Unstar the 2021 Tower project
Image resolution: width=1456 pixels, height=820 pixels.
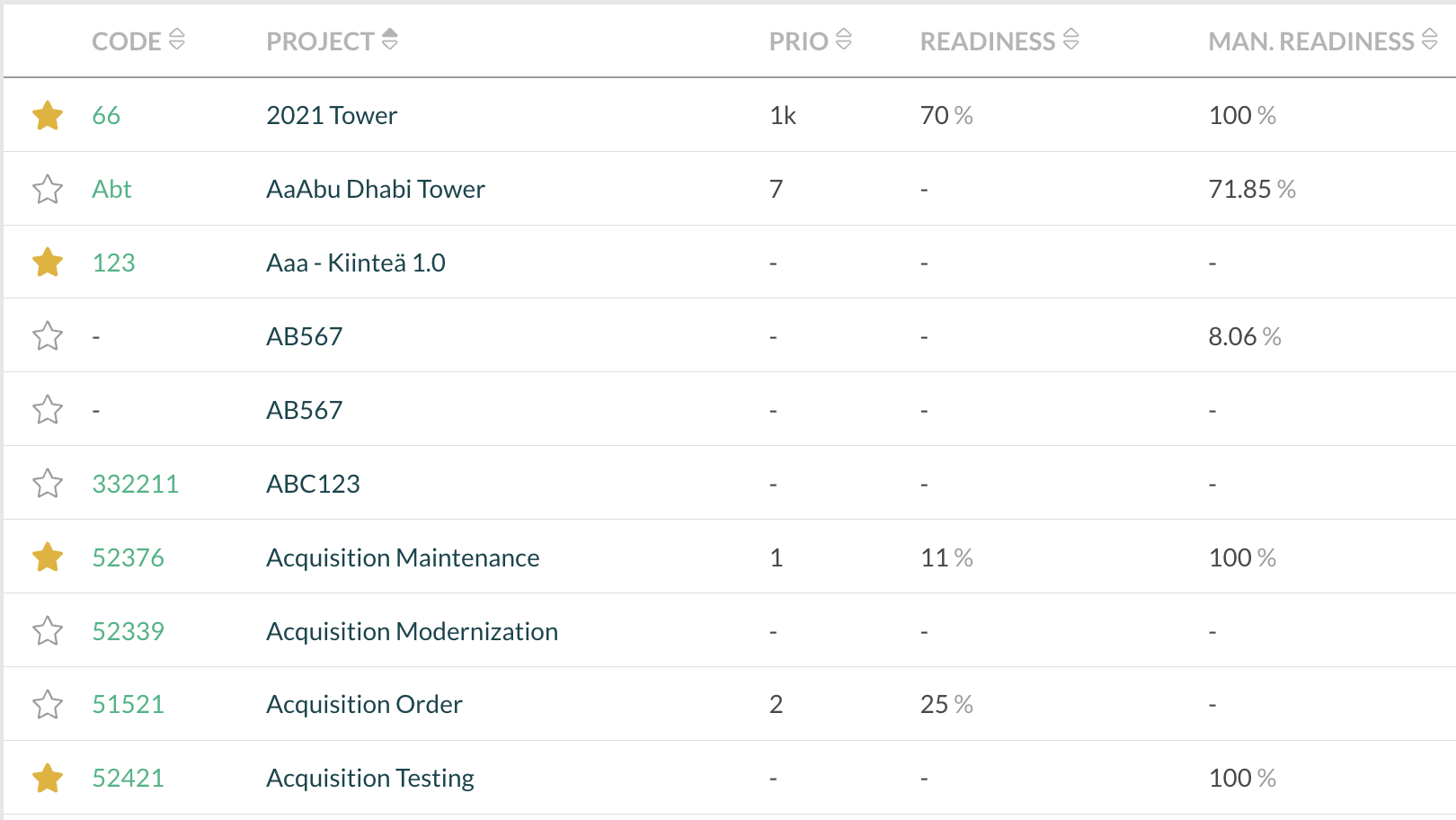[48, 115]
